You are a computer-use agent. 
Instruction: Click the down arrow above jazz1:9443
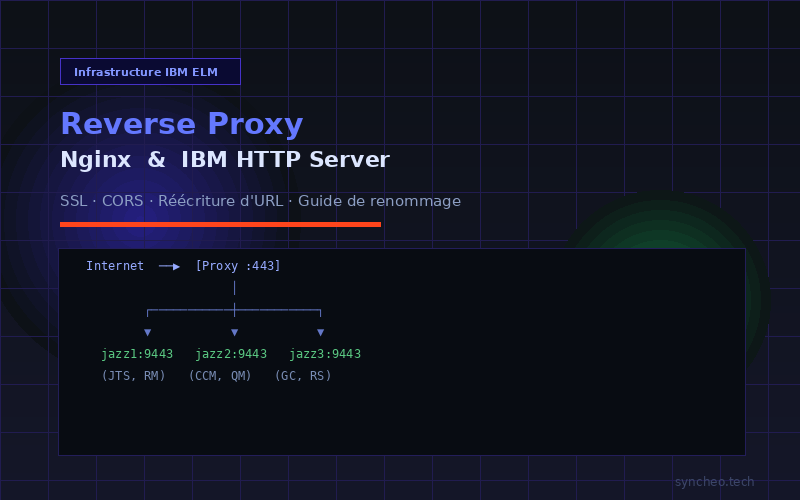[x=148, y=331]
